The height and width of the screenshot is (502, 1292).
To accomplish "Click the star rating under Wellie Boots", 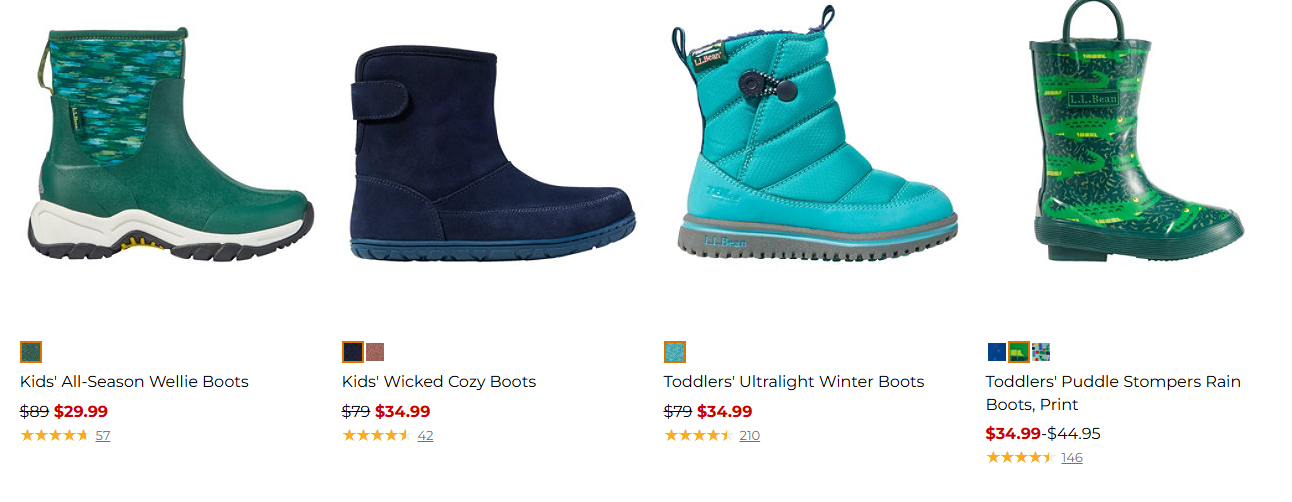I will 54,436.
